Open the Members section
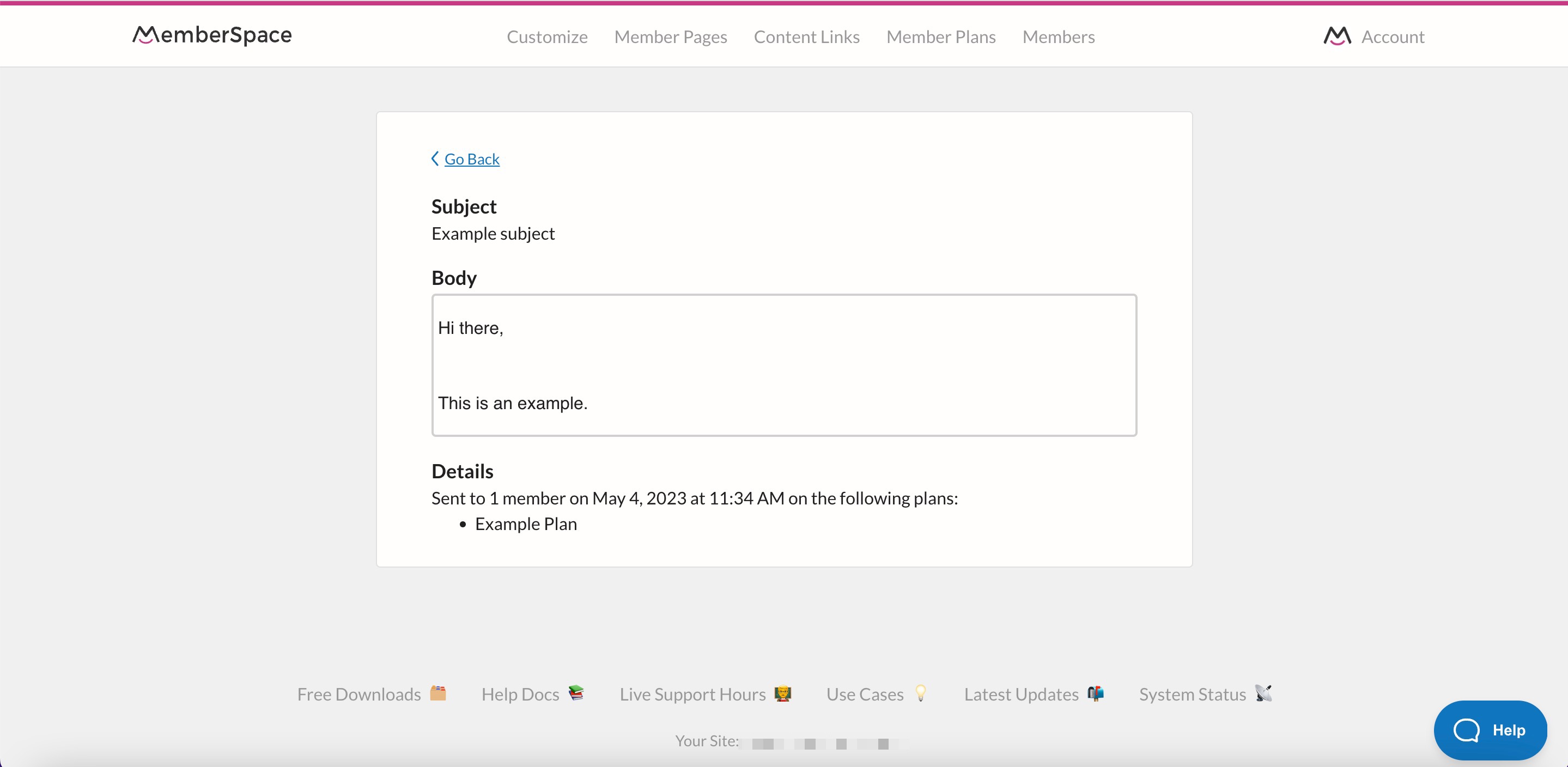The image size is (1568, 767). click(x=1059, y=36)
